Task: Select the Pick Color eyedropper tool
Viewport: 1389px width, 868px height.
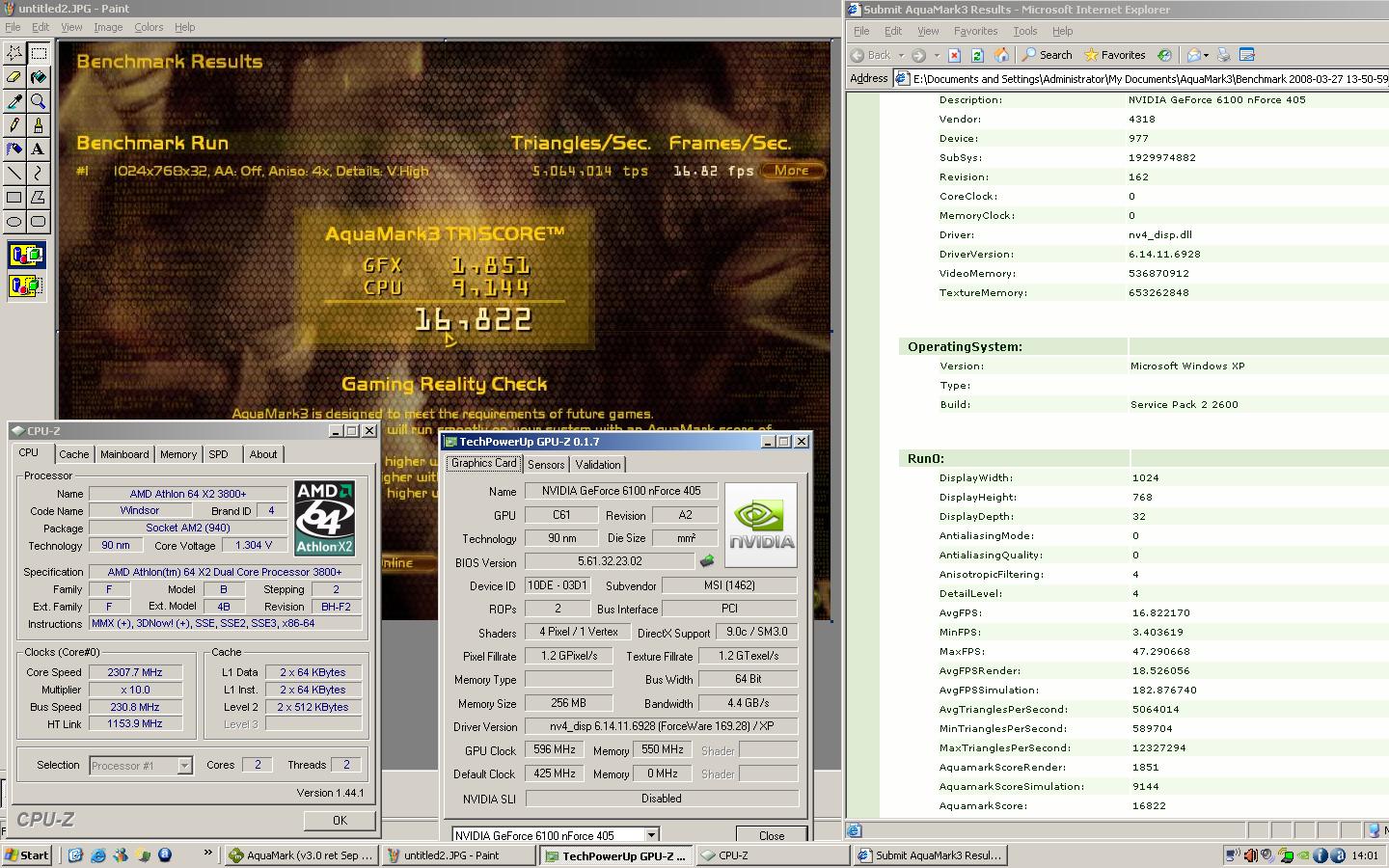Action: [14, 101]
